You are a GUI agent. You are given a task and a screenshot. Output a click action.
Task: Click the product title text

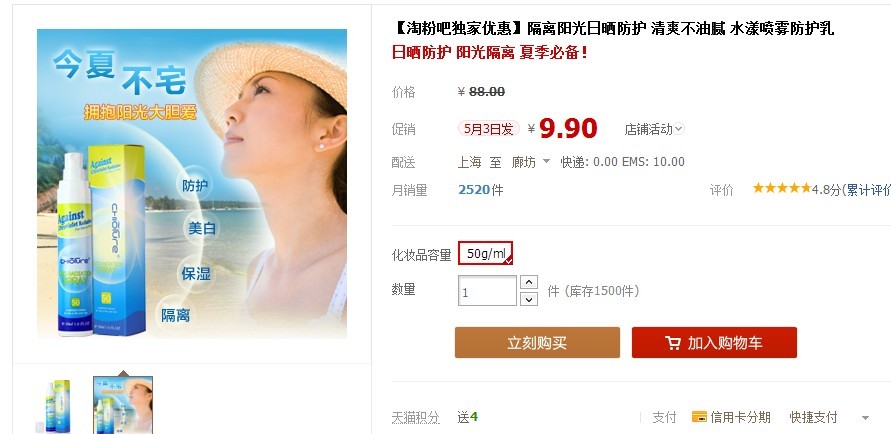[x=613, y=28]
